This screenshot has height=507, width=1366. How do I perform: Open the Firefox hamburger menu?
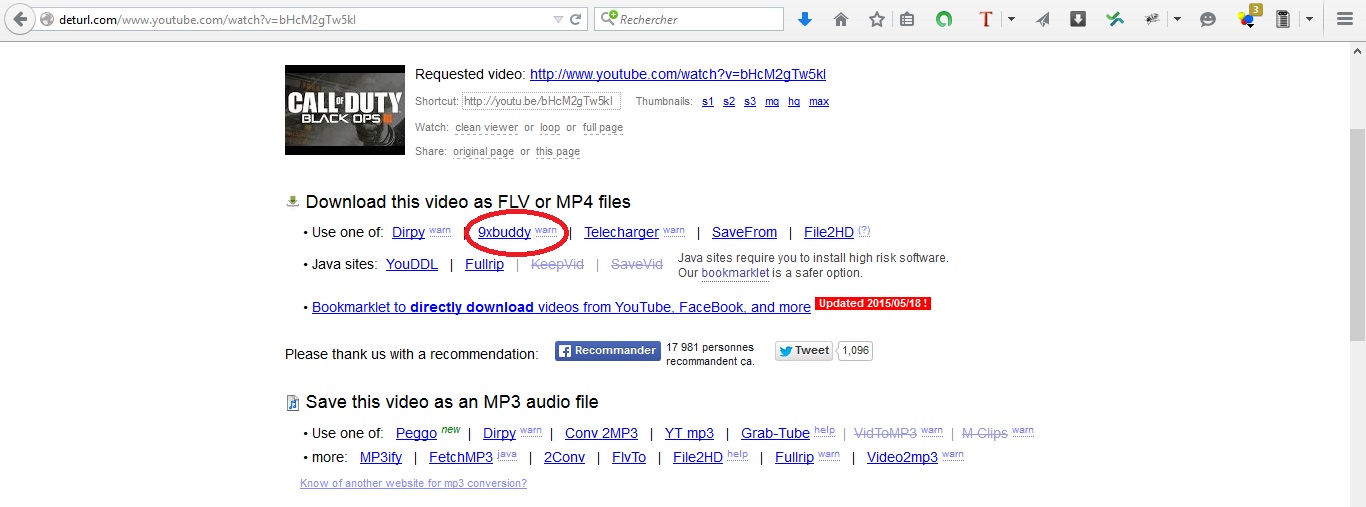(x=1345, y=19)
